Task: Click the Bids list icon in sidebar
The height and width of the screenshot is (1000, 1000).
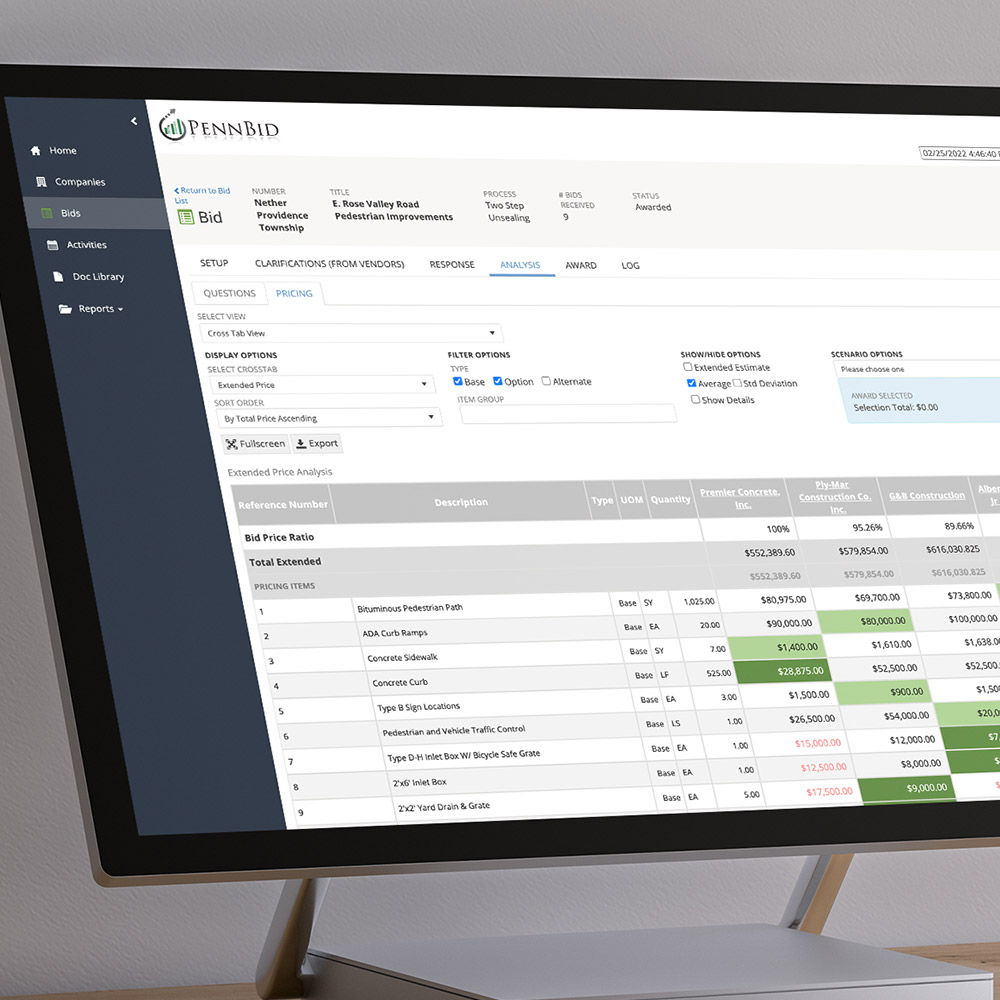Action: 47,213
